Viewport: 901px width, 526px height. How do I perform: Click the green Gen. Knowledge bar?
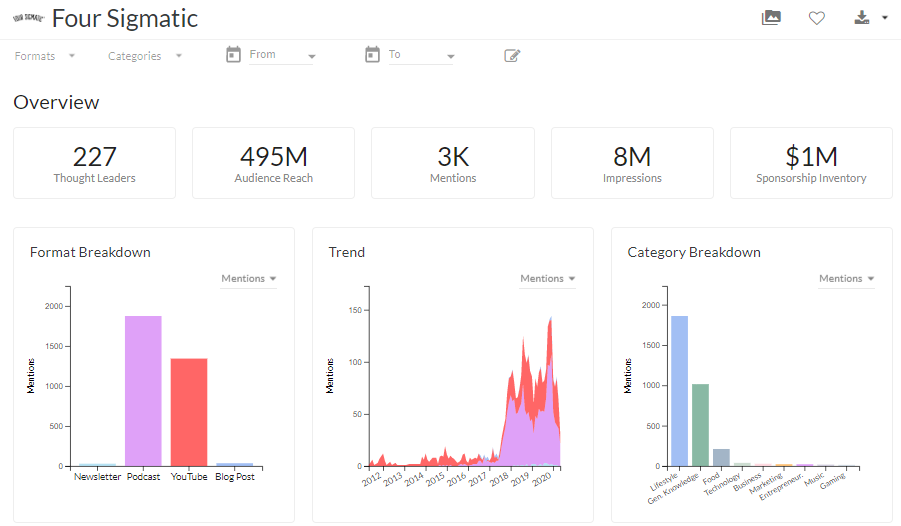click(x=700, y=425)
